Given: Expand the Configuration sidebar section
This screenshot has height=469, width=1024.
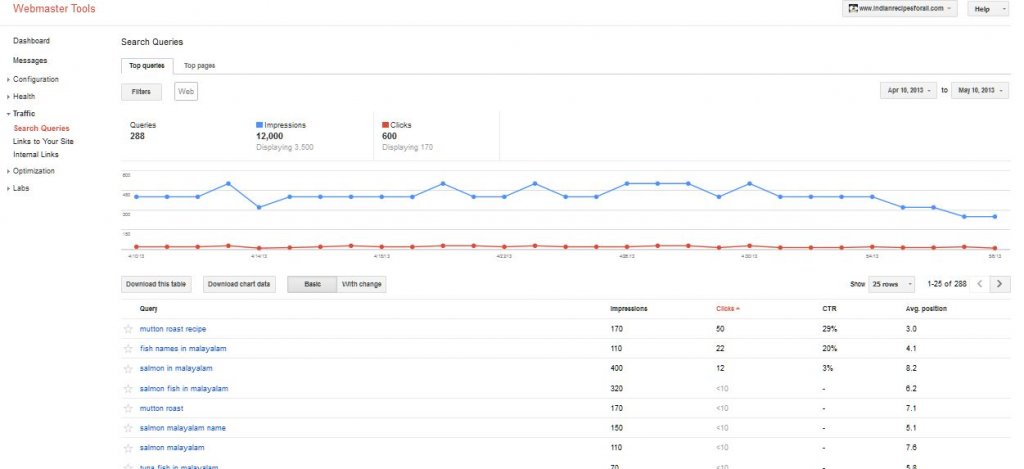Looking at the screenshot, I should [x=35, y=80].
